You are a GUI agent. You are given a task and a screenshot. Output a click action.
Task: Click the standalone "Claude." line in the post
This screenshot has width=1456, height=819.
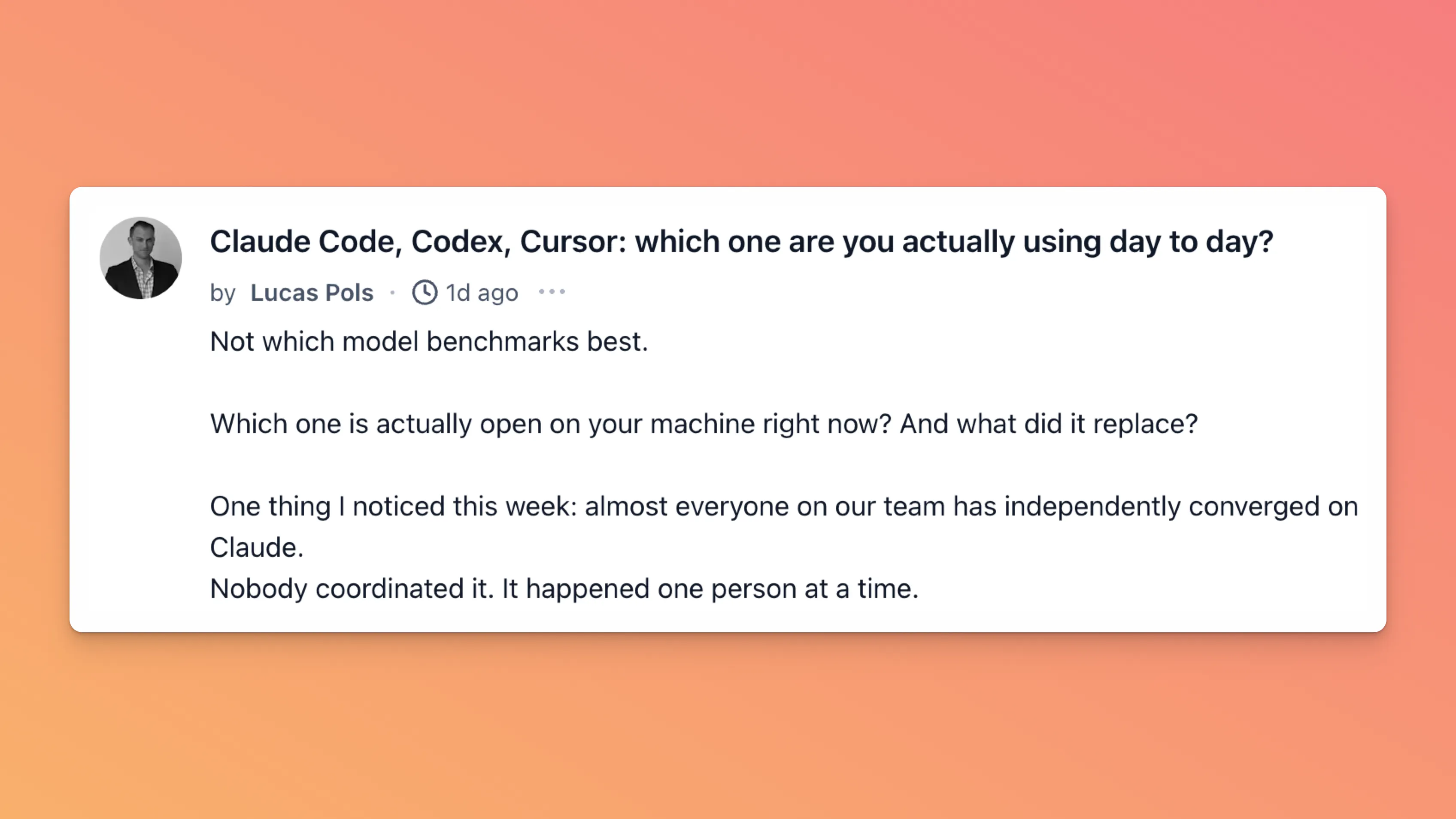click(x=257, y=547)
